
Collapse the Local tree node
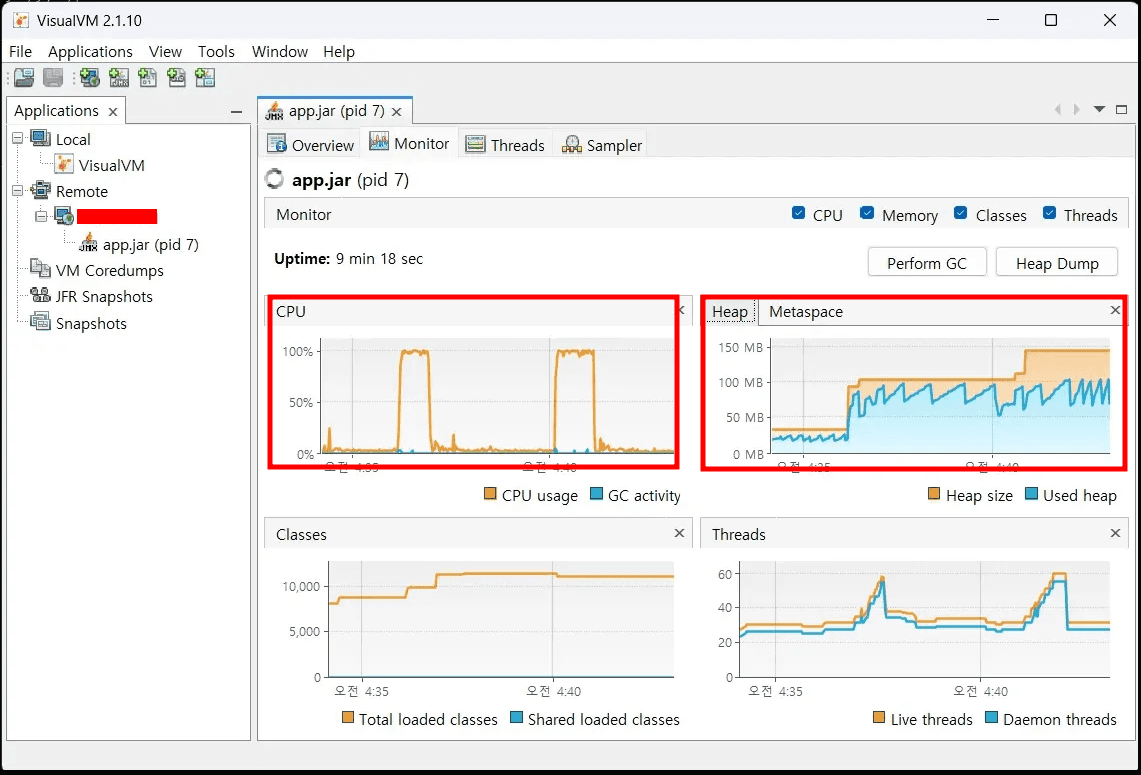[x=17, y=139]
